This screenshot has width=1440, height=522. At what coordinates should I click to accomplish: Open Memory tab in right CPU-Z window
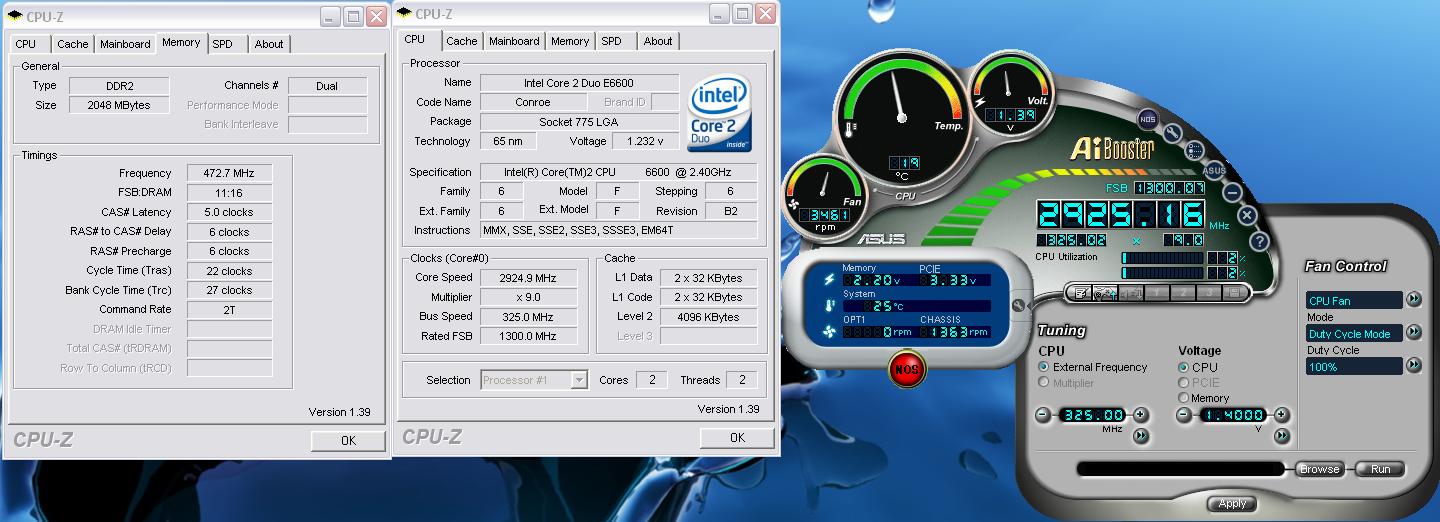click(570, 41)
